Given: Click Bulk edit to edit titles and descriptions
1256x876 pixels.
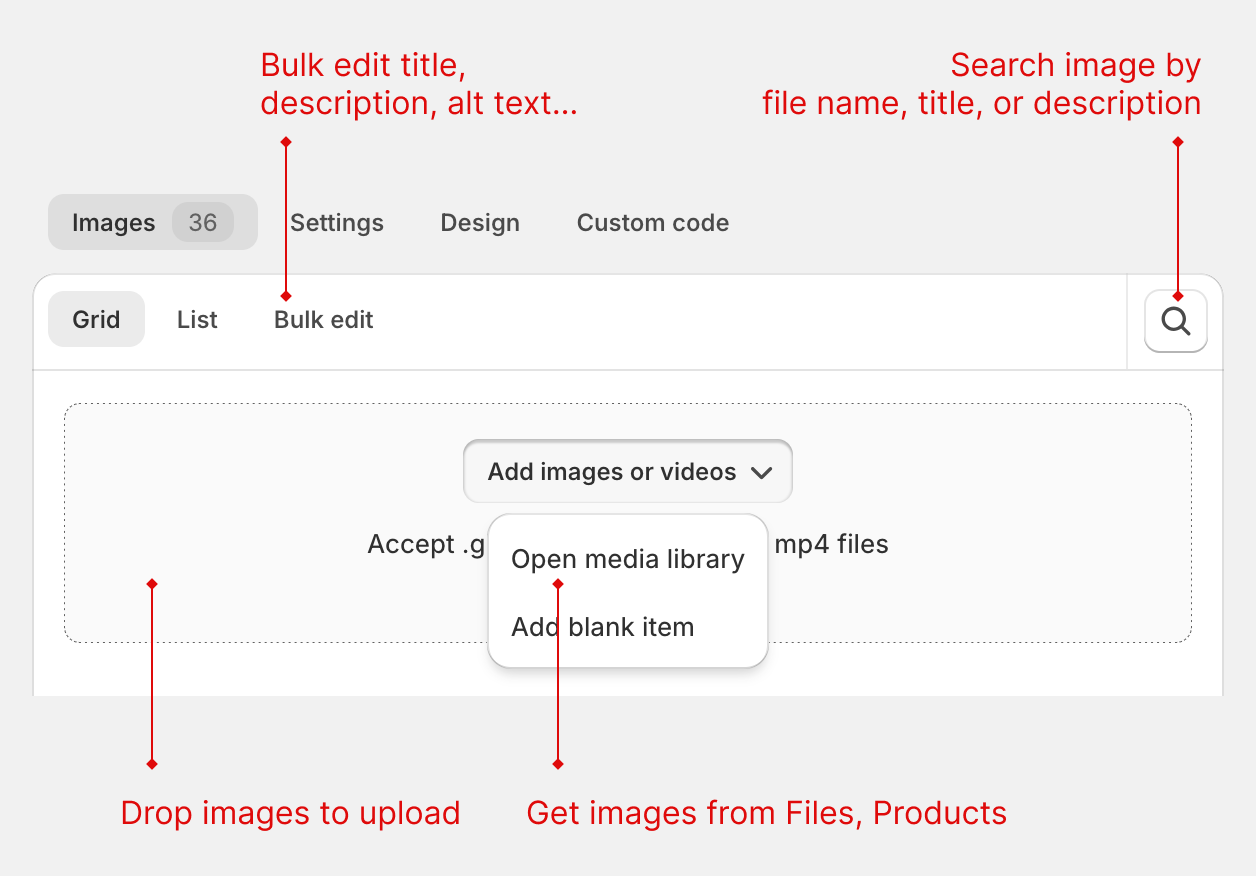Looking at the screenshot, I should click(322, 319).
